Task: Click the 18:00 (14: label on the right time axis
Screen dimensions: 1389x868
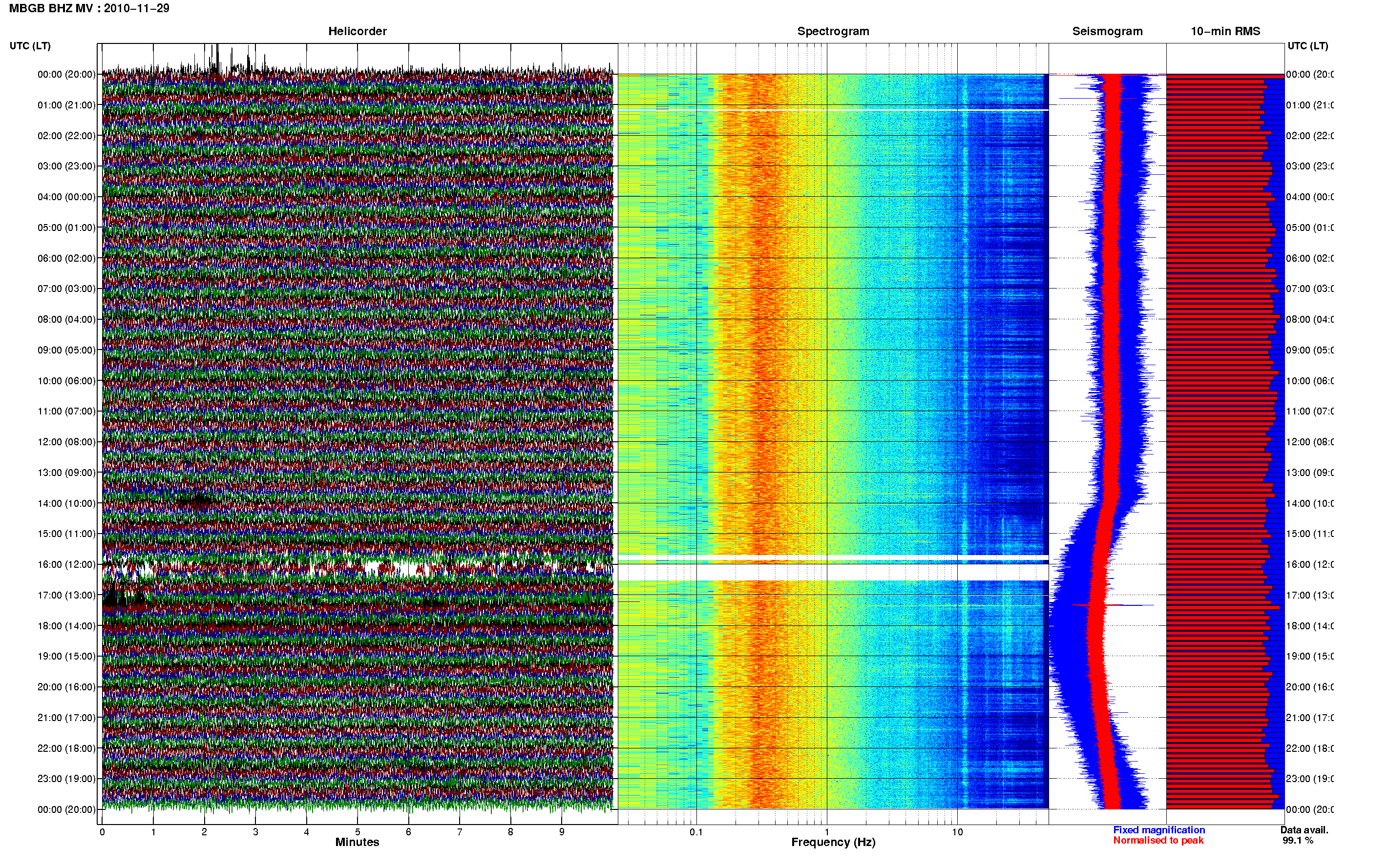Action: click(x=1310, y=626)
